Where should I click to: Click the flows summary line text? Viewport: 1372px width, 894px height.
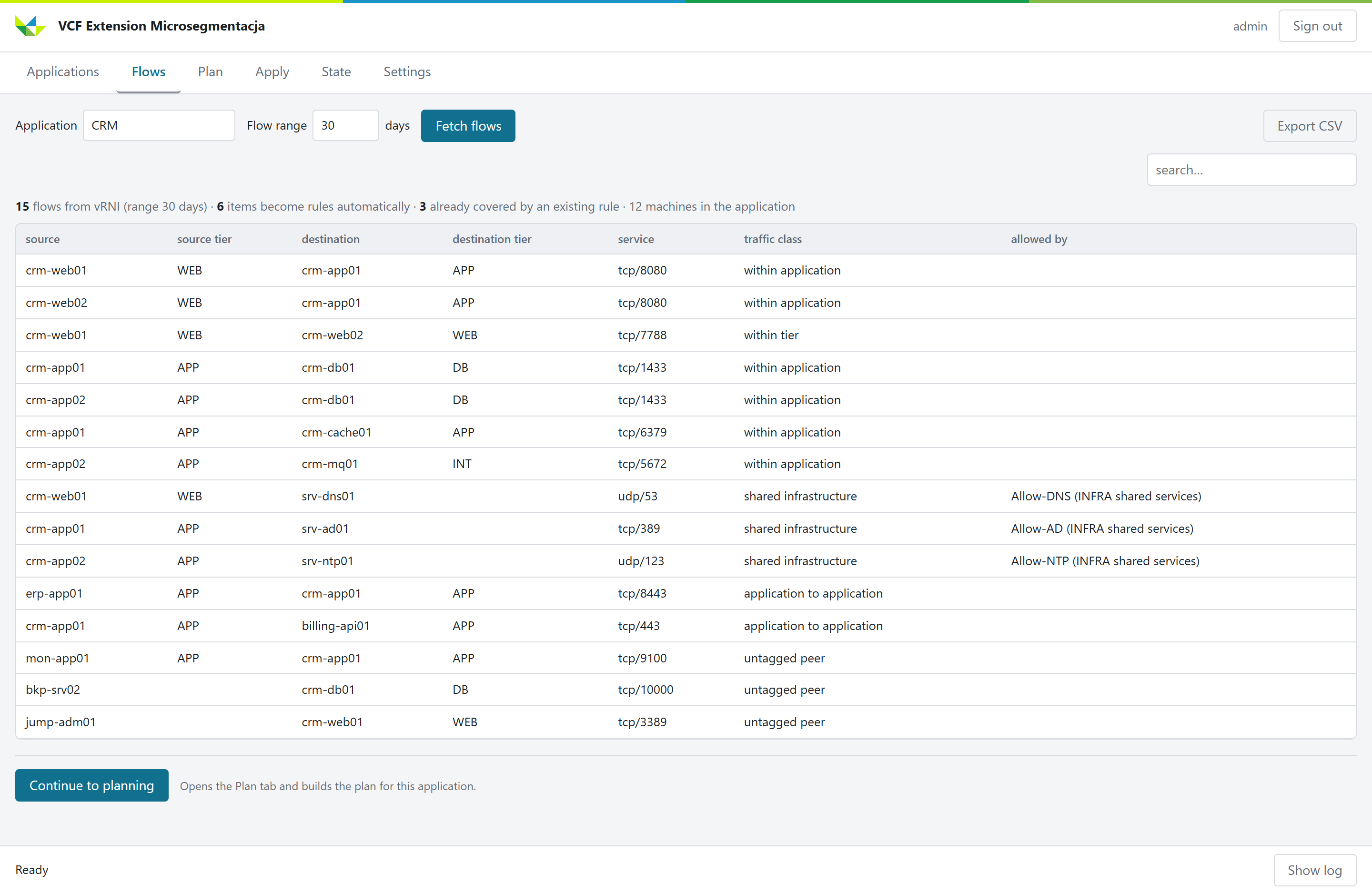404,206
